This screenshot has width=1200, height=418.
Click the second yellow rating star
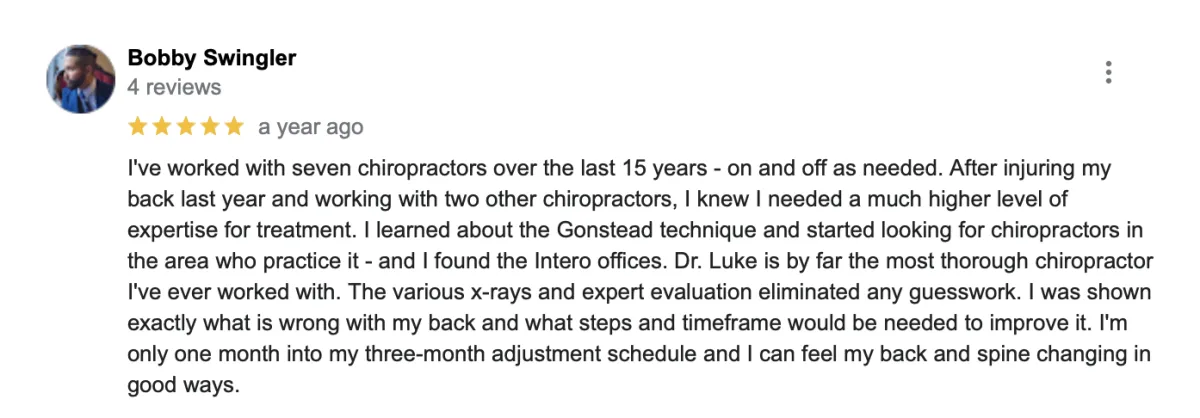(x=161, y=127)
